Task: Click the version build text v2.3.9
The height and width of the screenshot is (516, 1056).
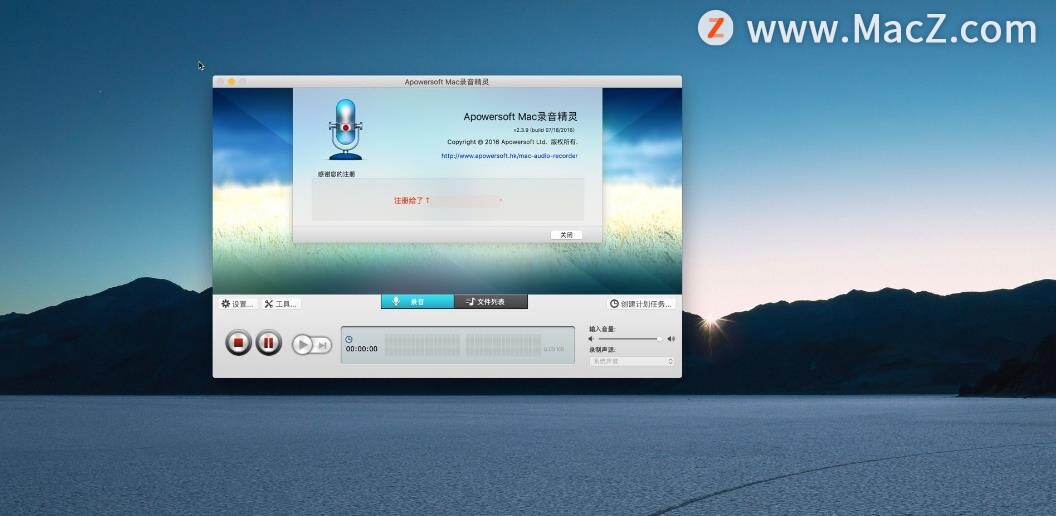Action: (x=543, y=129)
